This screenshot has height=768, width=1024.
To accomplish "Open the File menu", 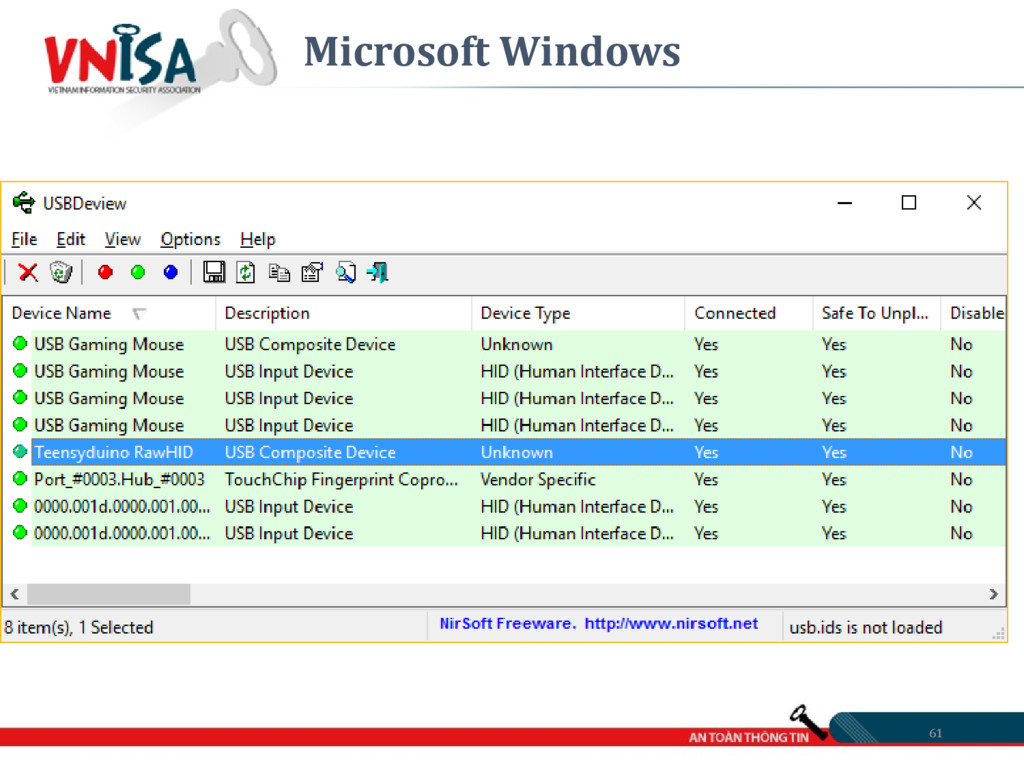I will point(24,239).
